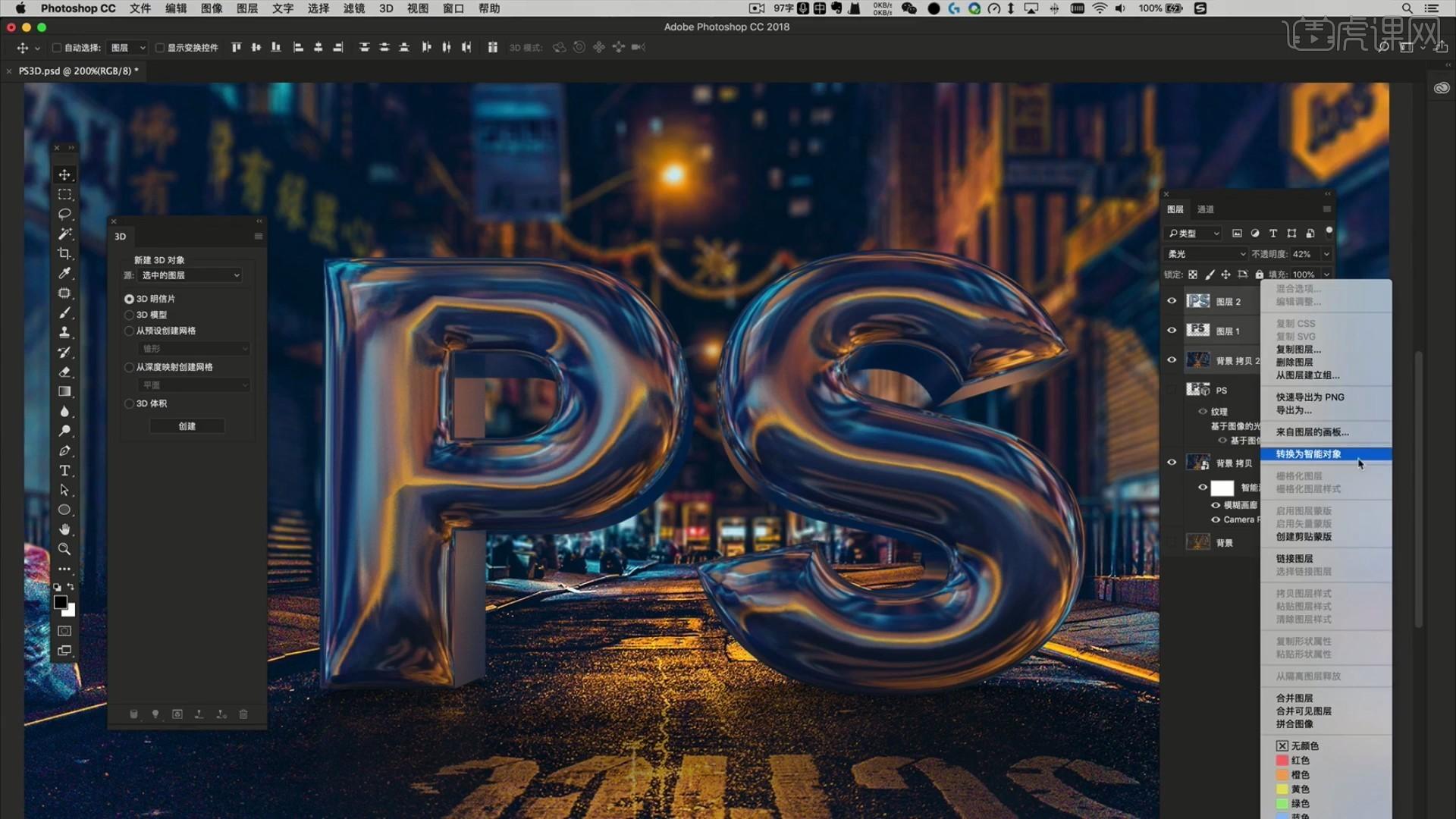Open the 柔光 blend mode dropdown
This screenshot has height=819, width=1456.
1206,254
